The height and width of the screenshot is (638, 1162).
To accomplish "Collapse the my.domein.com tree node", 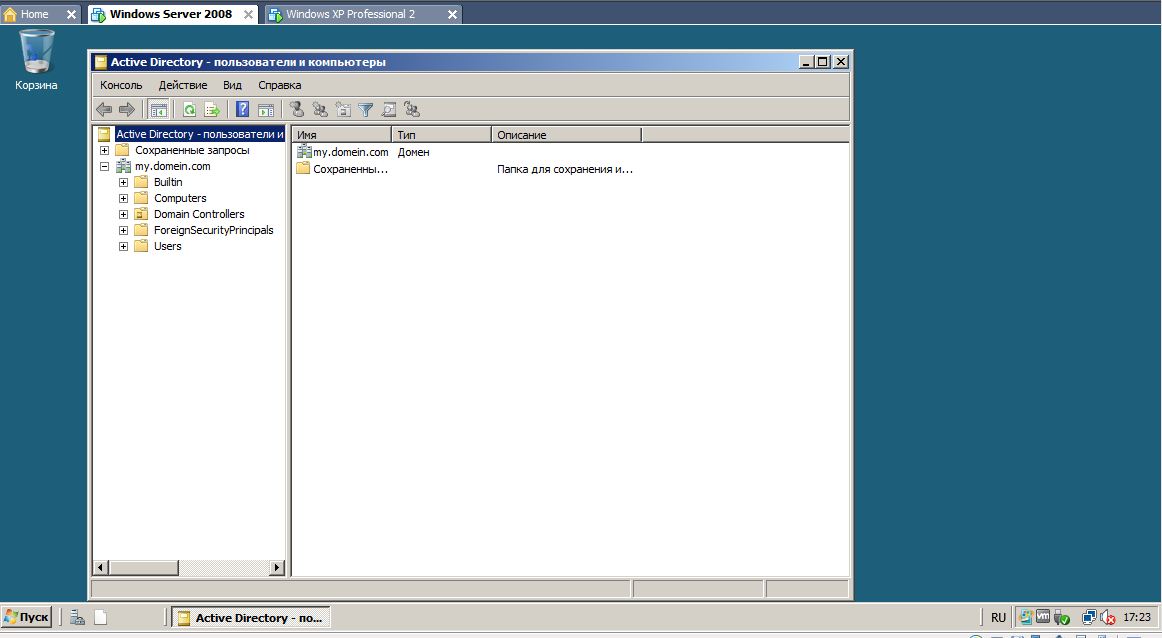I will pos(104,167).
